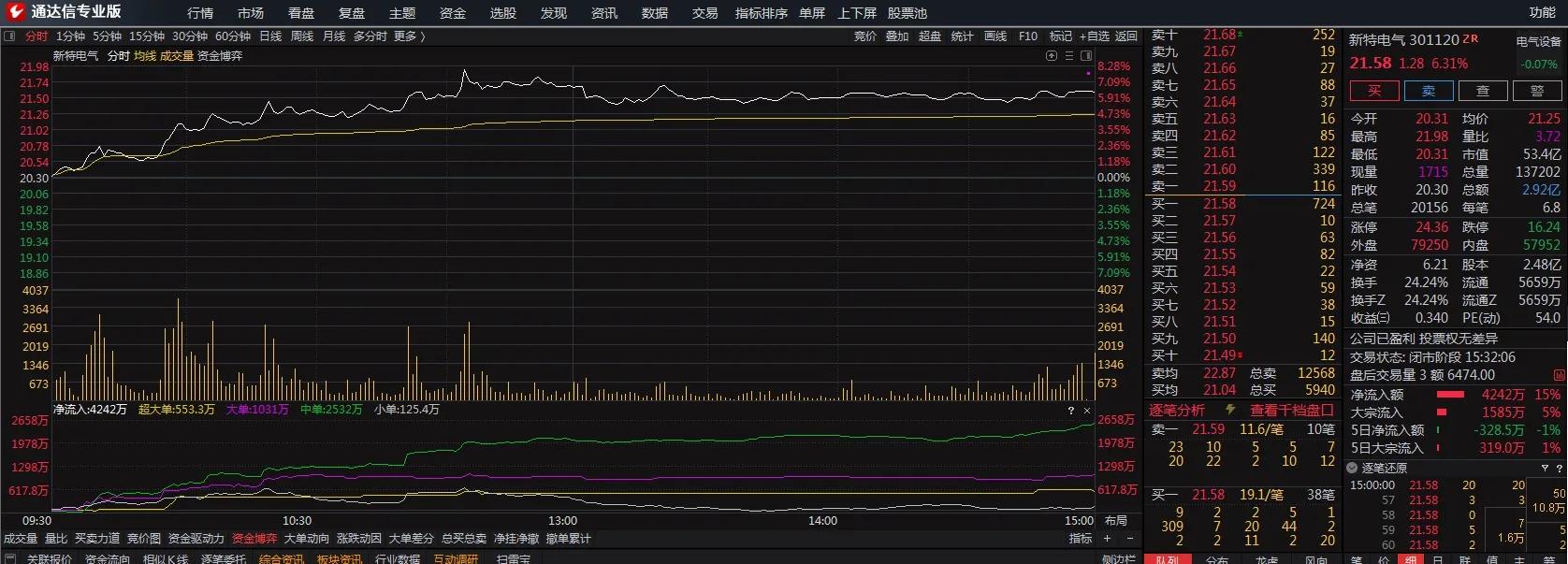Click the plus icon next to 指标
This screenshot has height=564, width=1568.
pyautogui.click(x=1107, y=539)
